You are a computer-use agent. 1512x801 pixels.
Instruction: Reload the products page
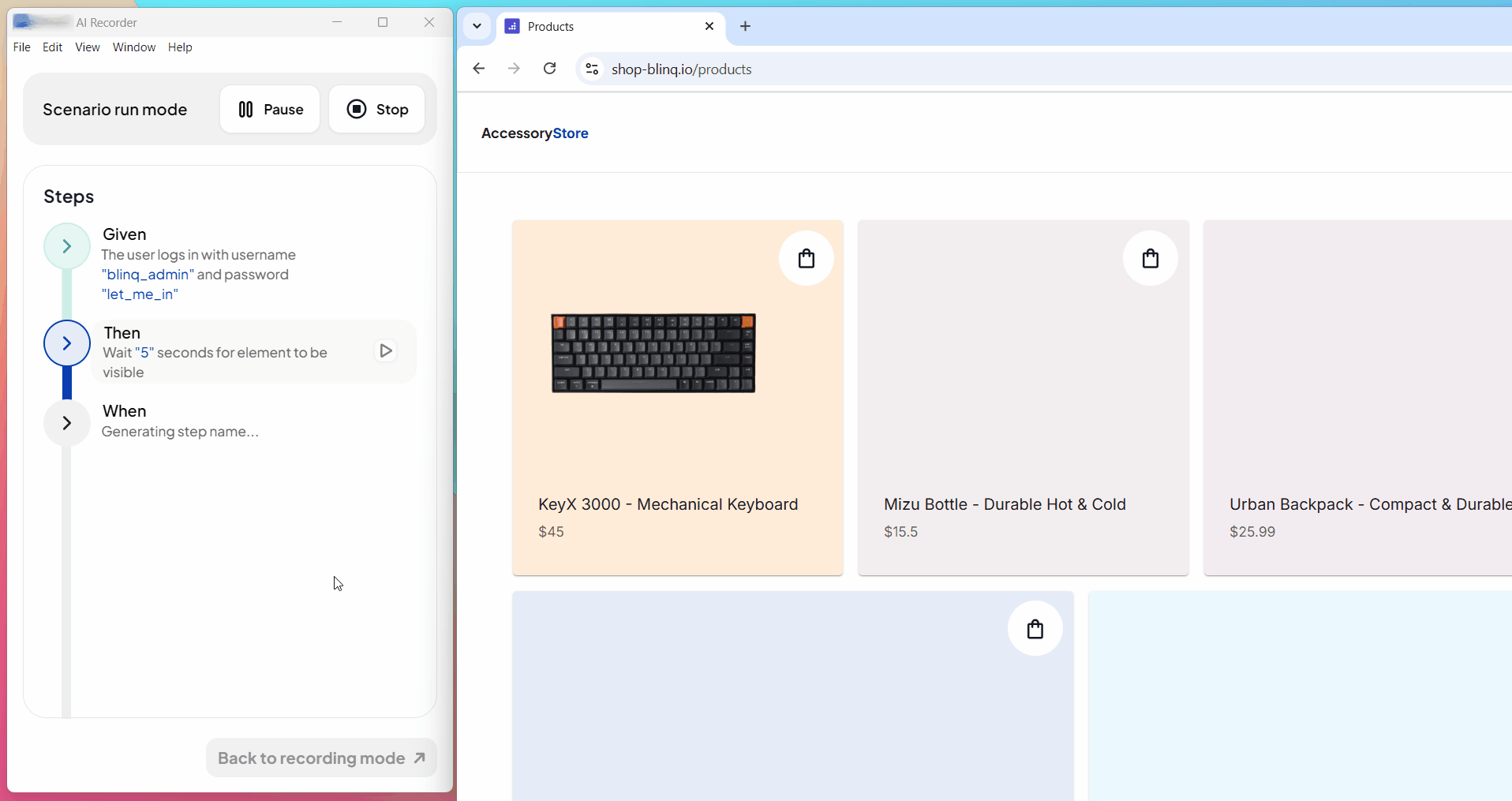point(550,69)
